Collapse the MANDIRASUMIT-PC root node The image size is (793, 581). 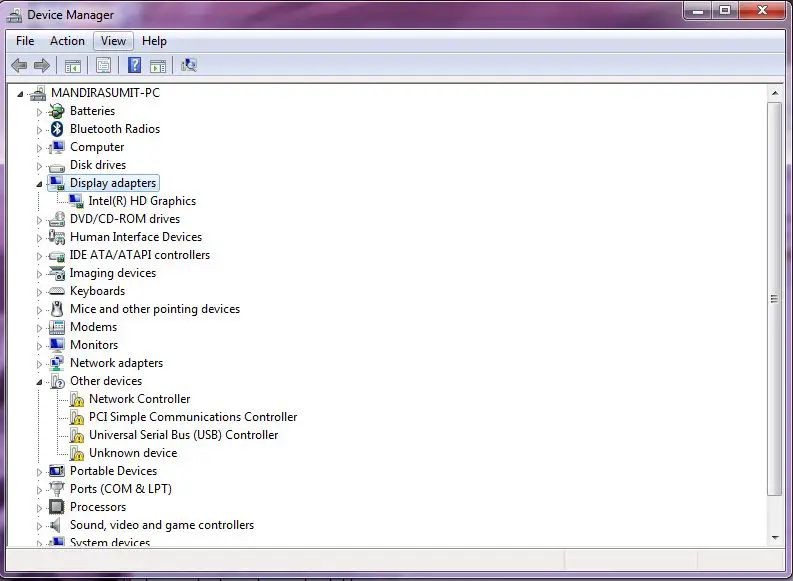[20, 94]
